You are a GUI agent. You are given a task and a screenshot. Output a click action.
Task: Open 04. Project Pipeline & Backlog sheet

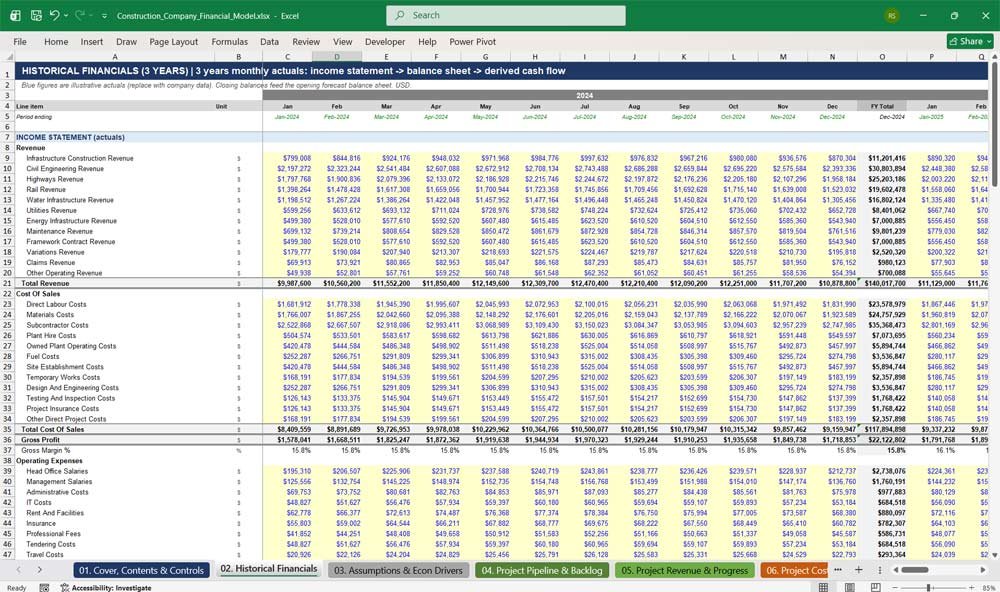pyautogui.click(x=542, y=570)
